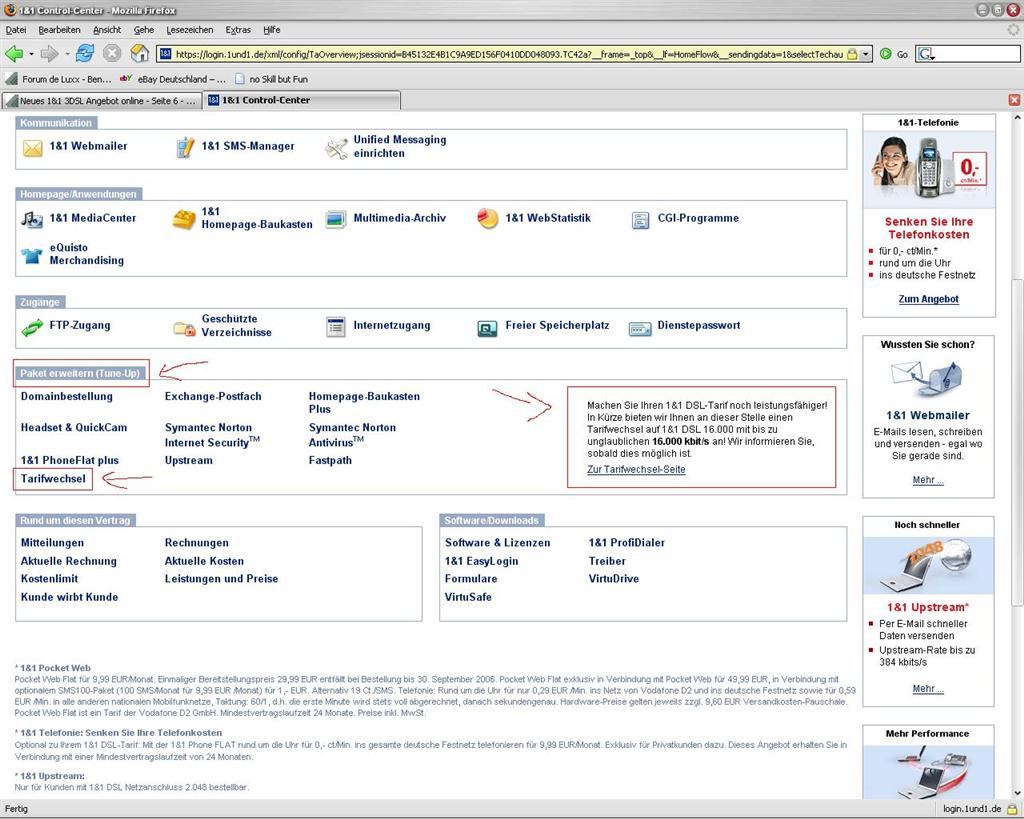The height and width of the screenshot is (819, 1024).
Task: Click the Noch schneller laptop advert image
Action: click(928, 566)
